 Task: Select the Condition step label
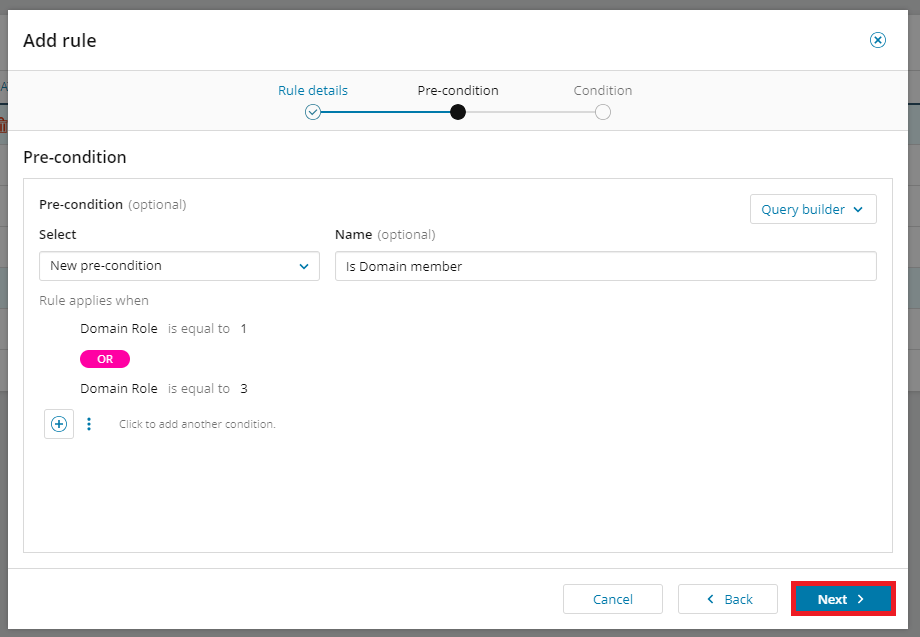click(602, 90)
